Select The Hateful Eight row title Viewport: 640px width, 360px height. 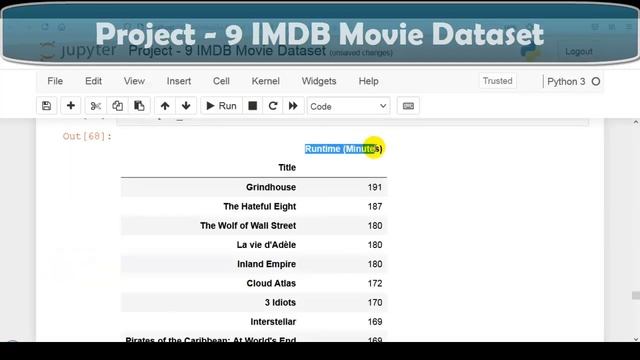[x=260, y=206]
